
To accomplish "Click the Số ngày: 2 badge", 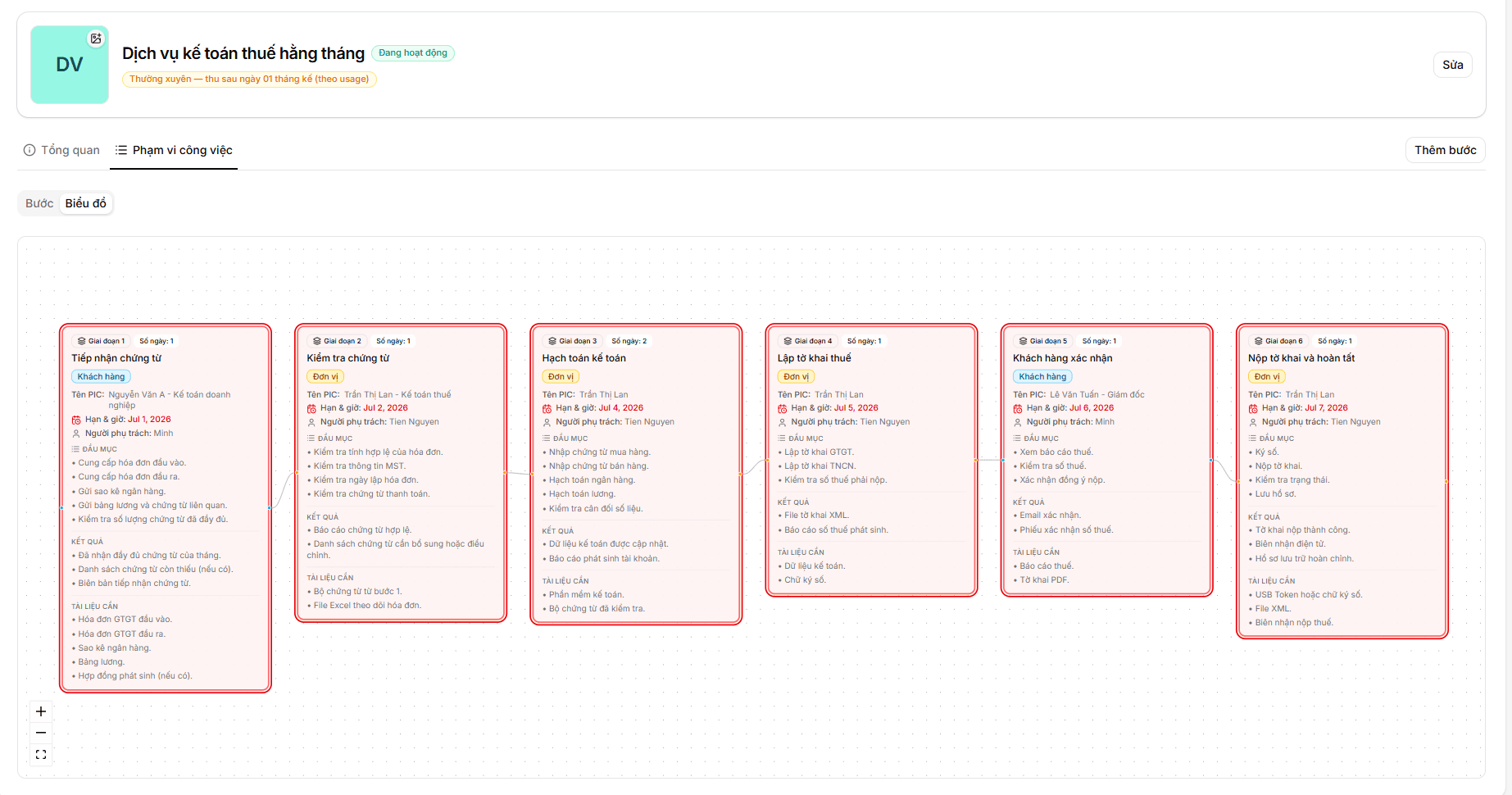I will point(629,341).
